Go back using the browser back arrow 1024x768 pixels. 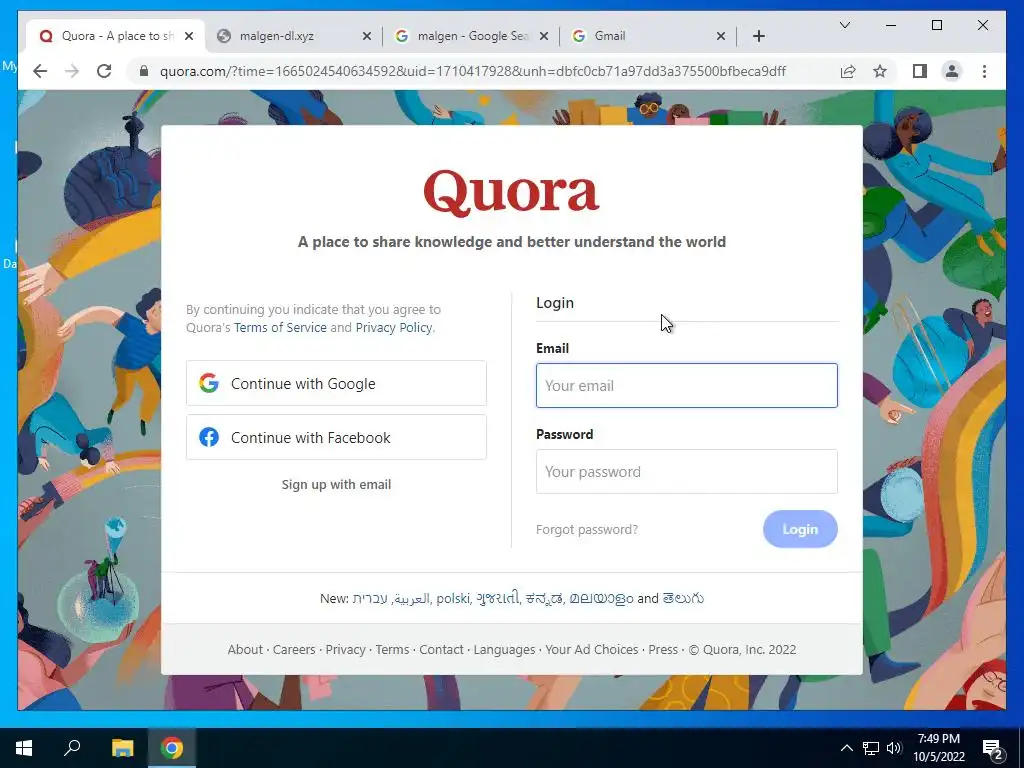[x=40, y=71]
